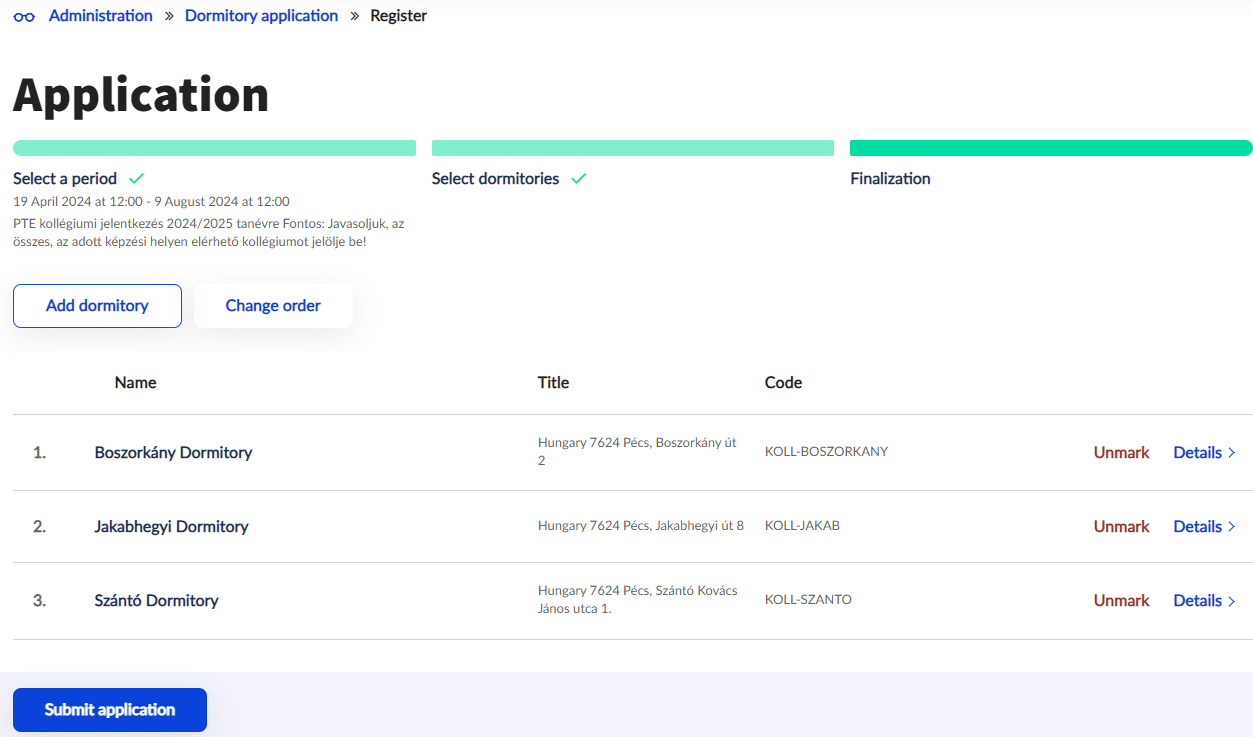Unmark Jakabhegyi Dormitory
1253x737 pixels.
(x=1121, y=526)
